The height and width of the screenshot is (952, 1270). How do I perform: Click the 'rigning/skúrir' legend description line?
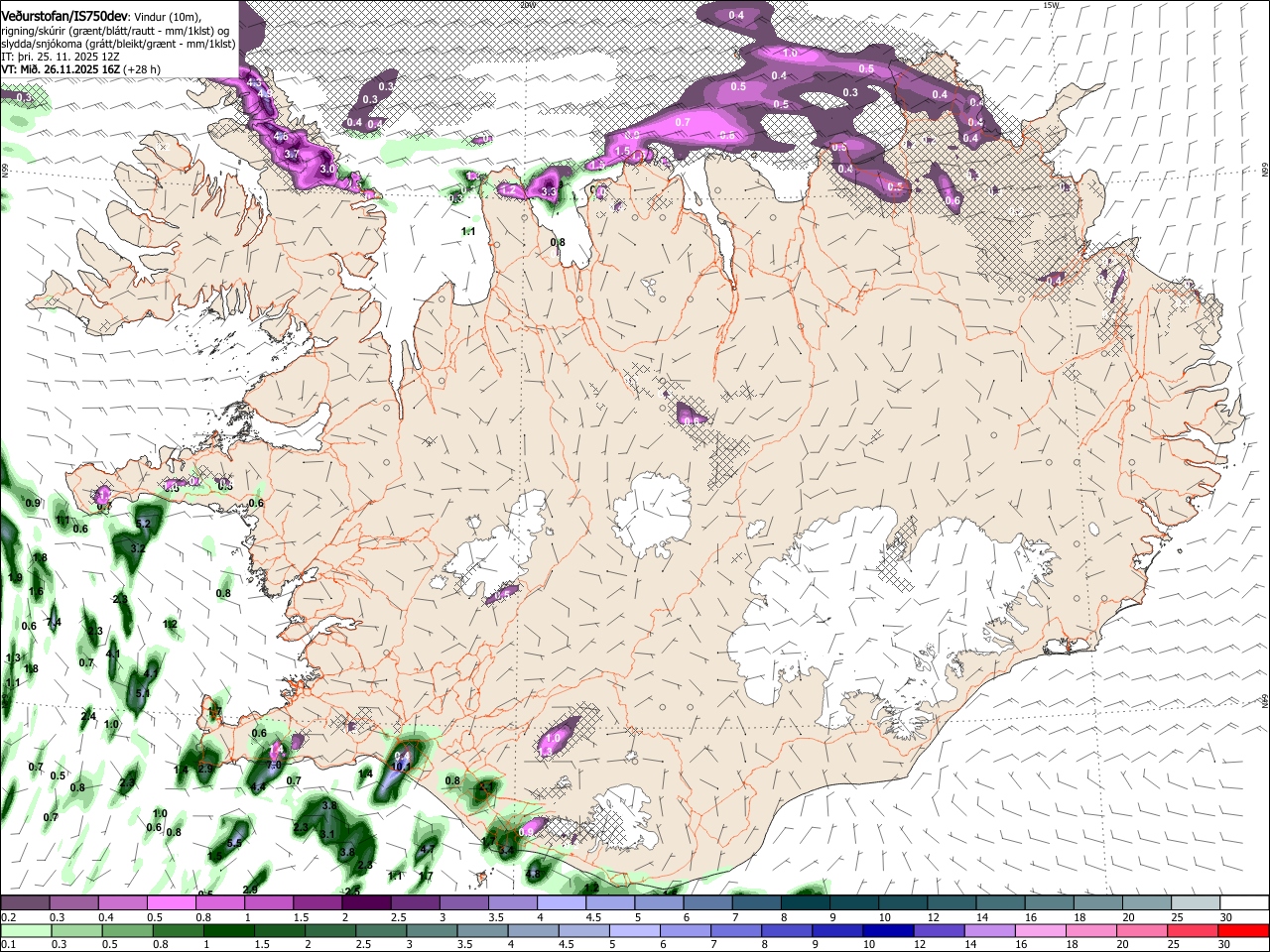coord(116,31)
